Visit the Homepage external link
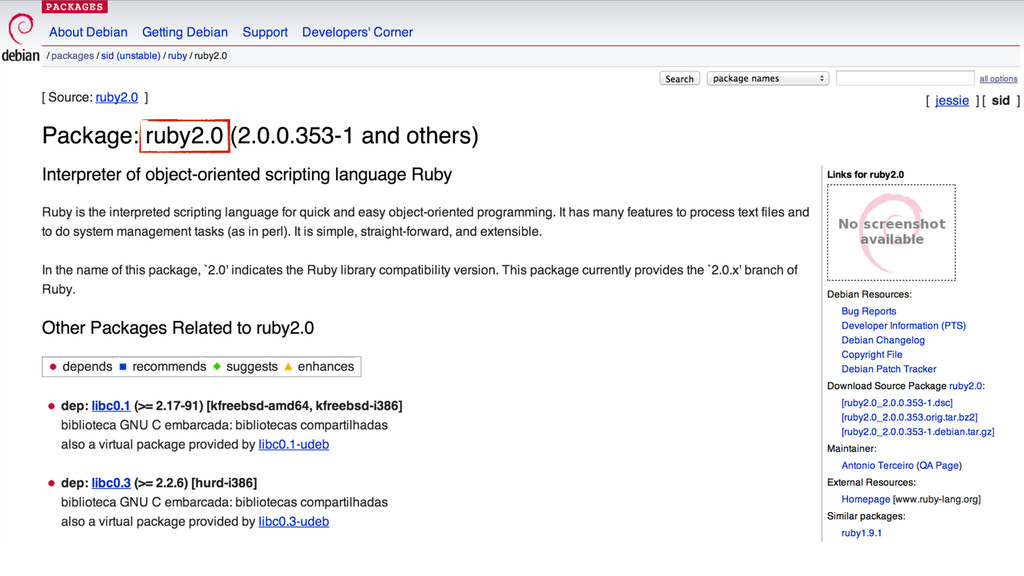 click(865, 500)
